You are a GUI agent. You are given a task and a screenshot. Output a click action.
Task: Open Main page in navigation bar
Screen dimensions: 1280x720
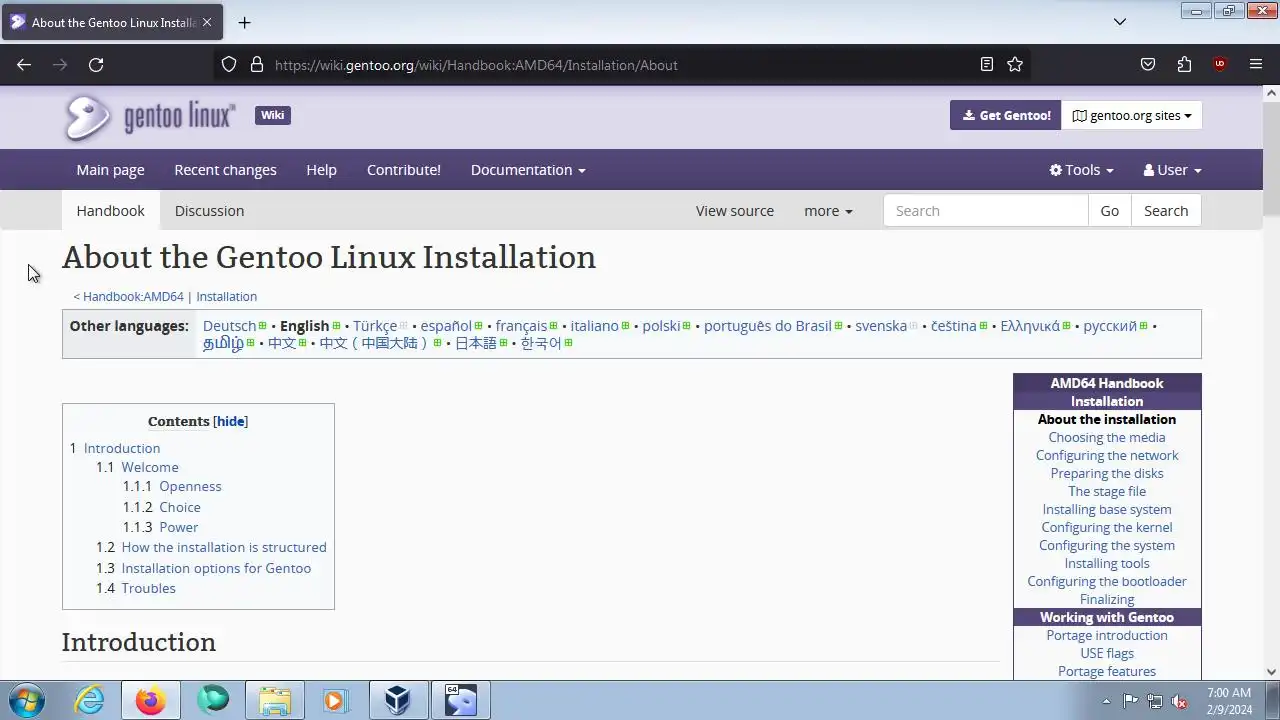point(110,170)
